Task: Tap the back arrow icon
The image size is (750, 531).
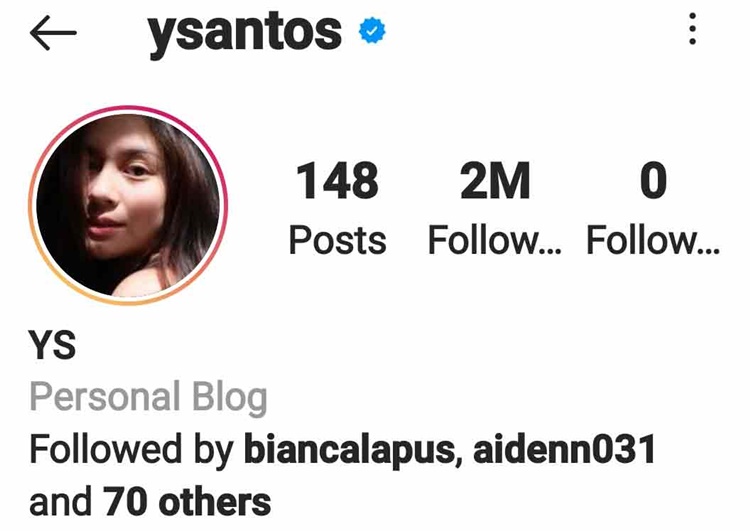Action: 53,33
